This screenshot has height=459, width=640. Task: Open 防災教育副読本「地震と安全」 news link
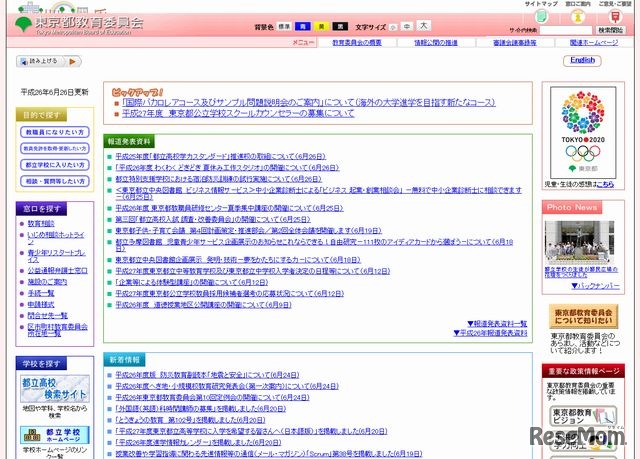point(207,375)
